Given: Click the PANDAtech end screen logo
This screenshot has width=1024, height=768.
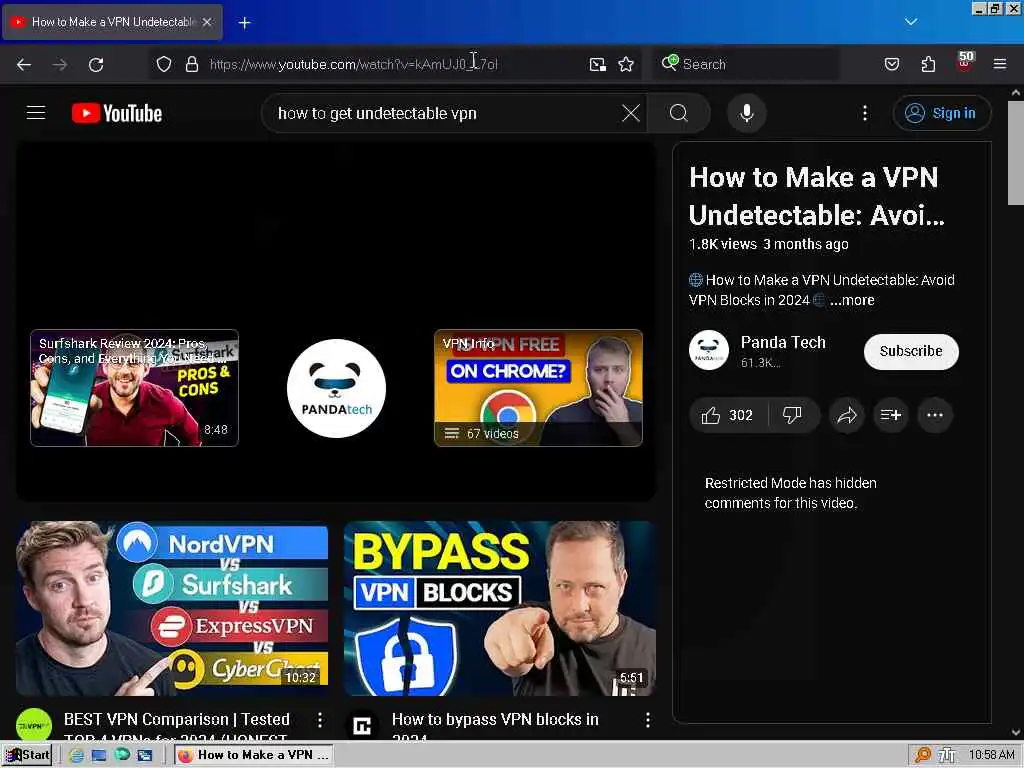Looking at the screenshot, I should (x=336, y=388).
